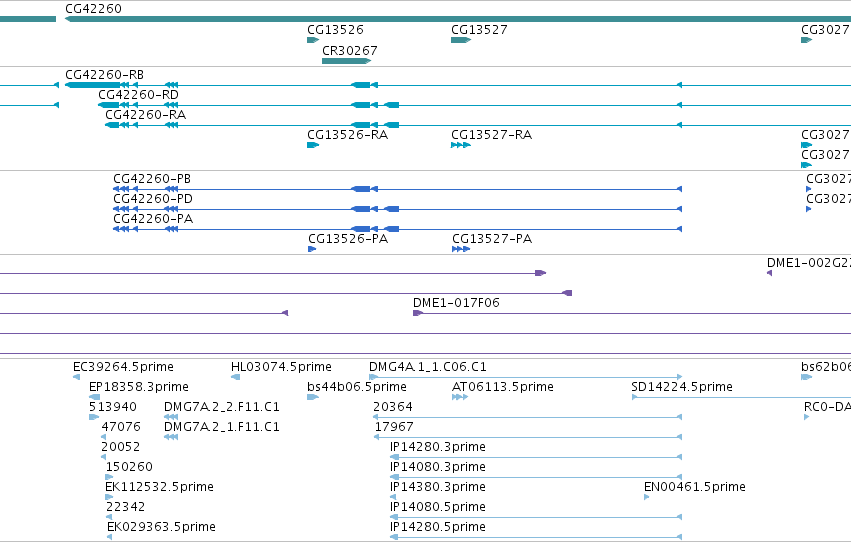Select the 17967 feature label

(394, 427)
